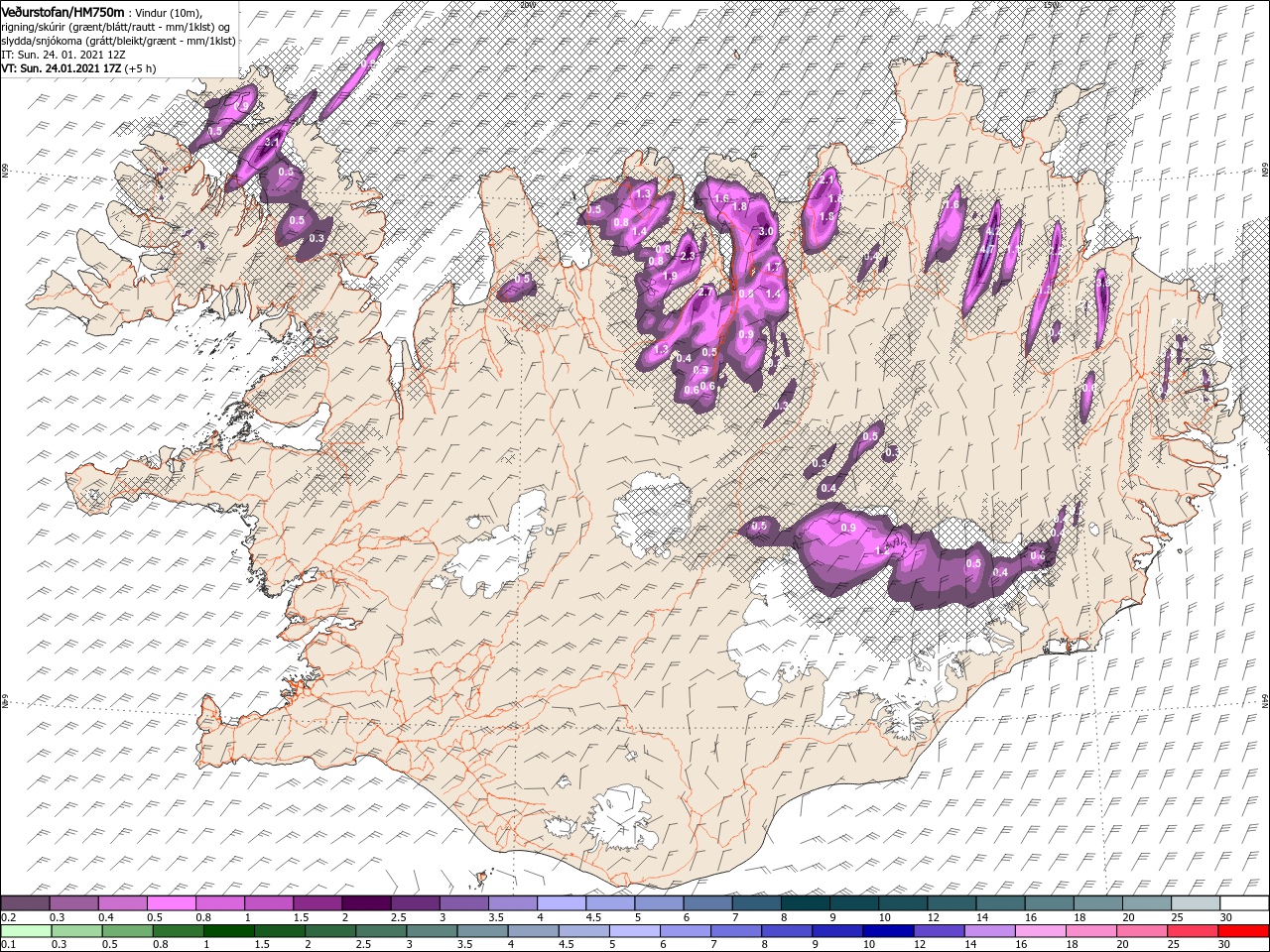Click the 12 label under the rain scale
The image size is (1270, 952).
919,945
